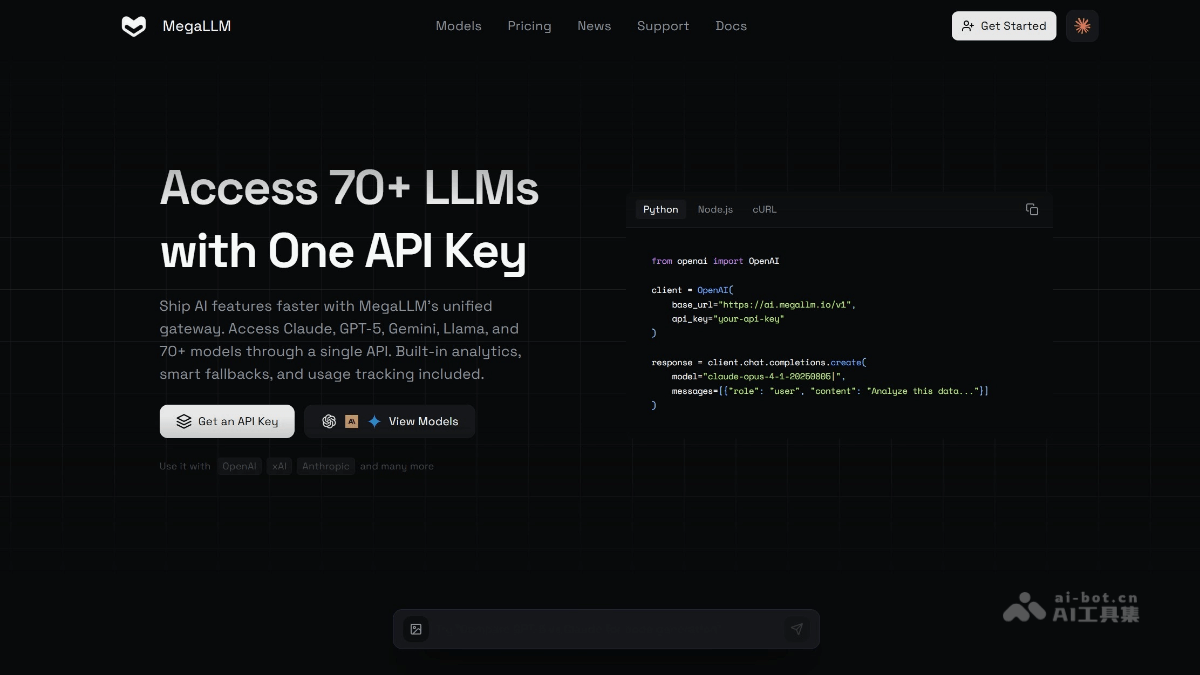Switch to the Node.js code tab
This screenshot has width=1200, height=675.
715,209
